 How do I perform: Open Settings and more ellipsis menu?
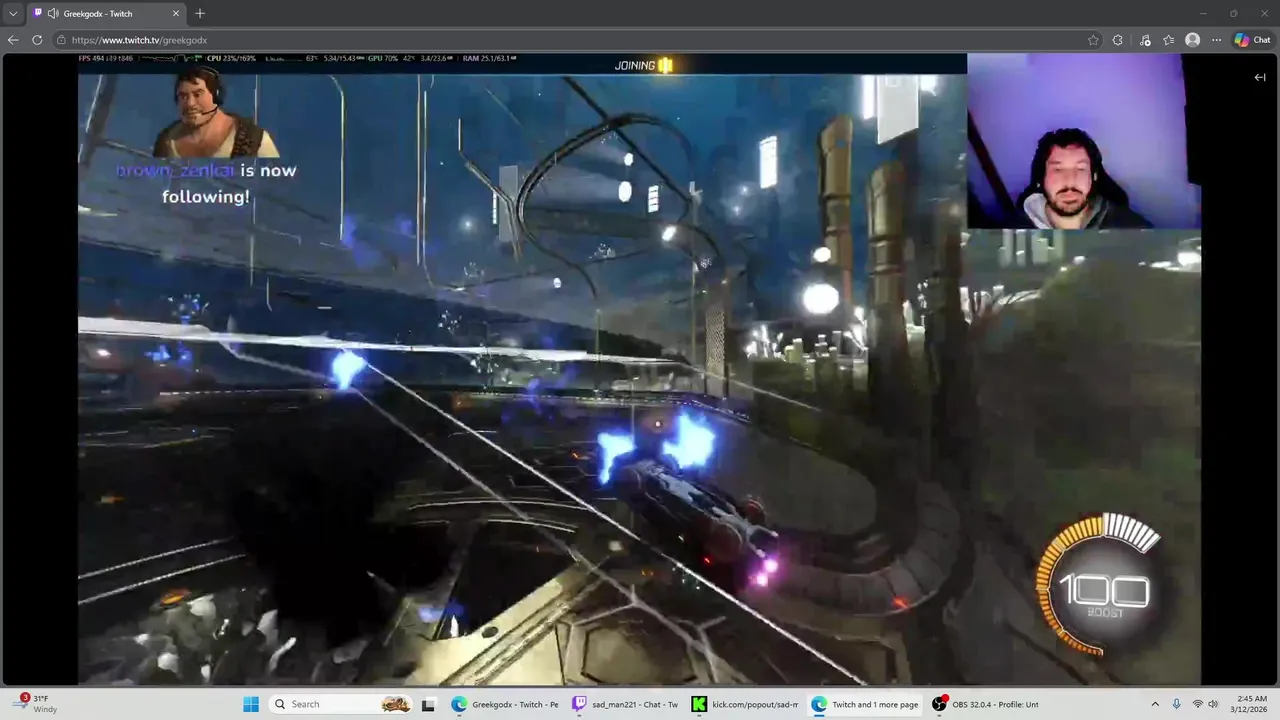pyautogui.click(x=1216, y=40)
